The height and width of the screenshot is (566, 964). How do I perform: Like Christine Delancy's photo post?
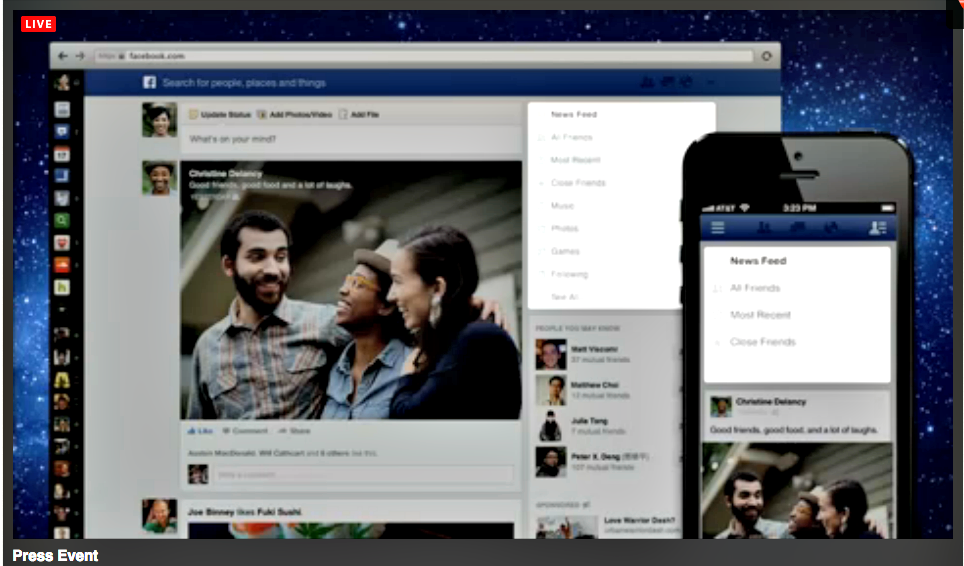[201, 431]
